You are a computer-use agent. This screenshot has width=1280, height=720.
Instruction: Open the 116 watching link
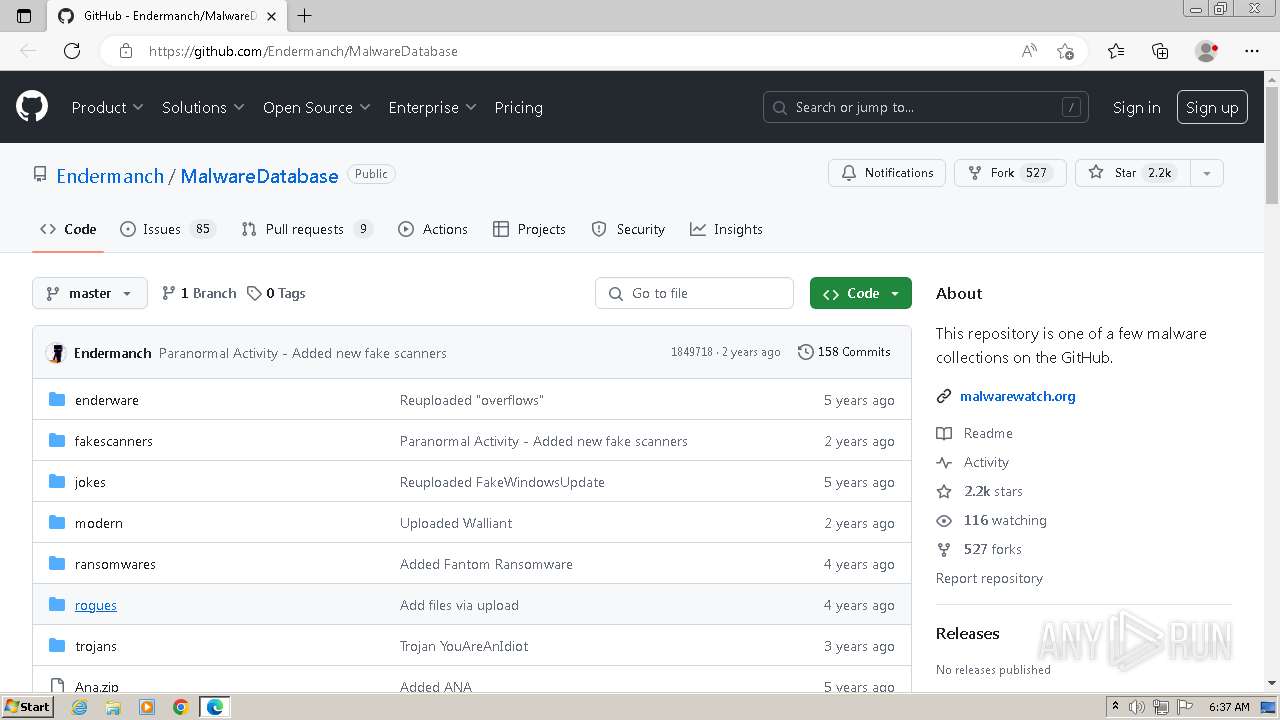(992, 520)
